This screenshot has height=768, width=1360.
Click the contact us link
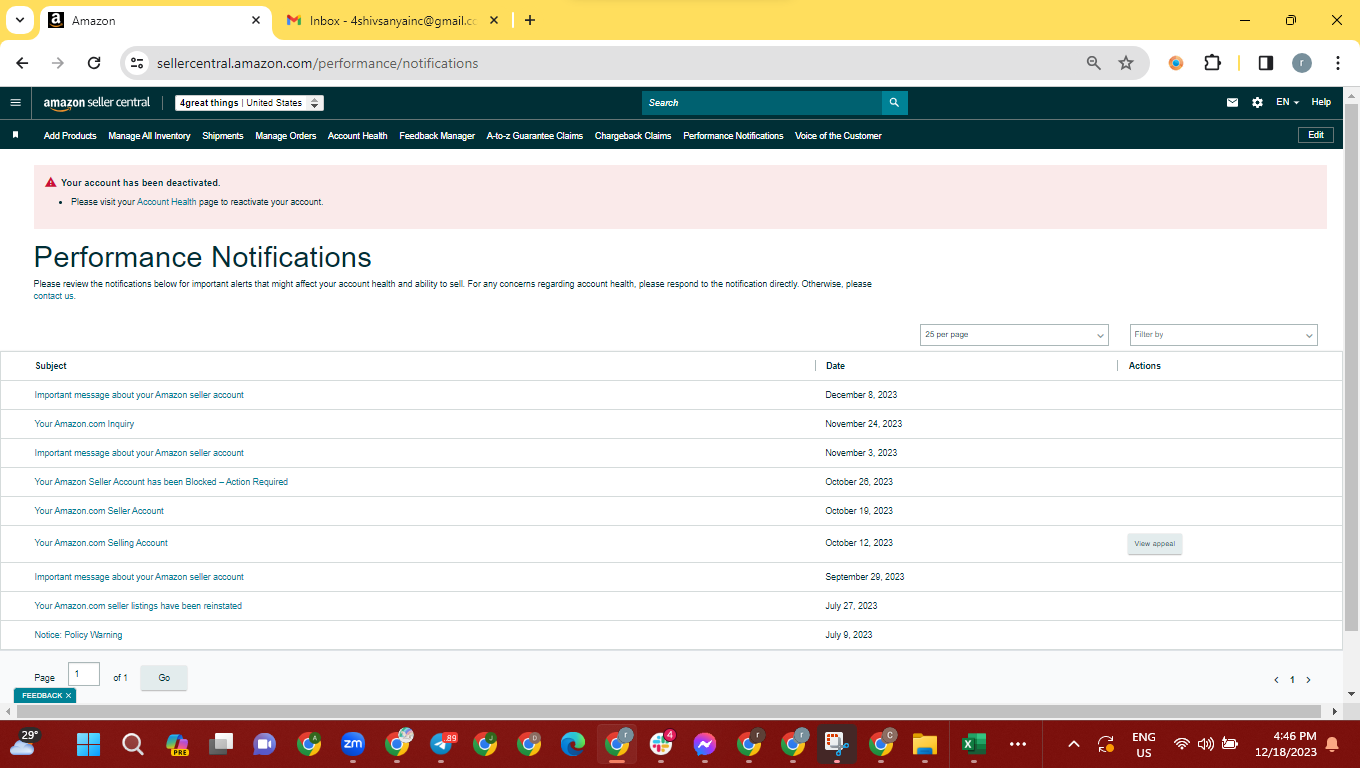(x=54, y=296)
